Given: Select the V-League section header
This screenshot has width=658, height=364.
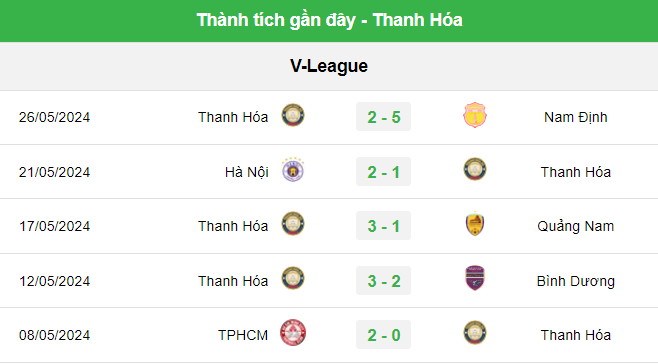Looking at the screenshot, I should point(329,66).
